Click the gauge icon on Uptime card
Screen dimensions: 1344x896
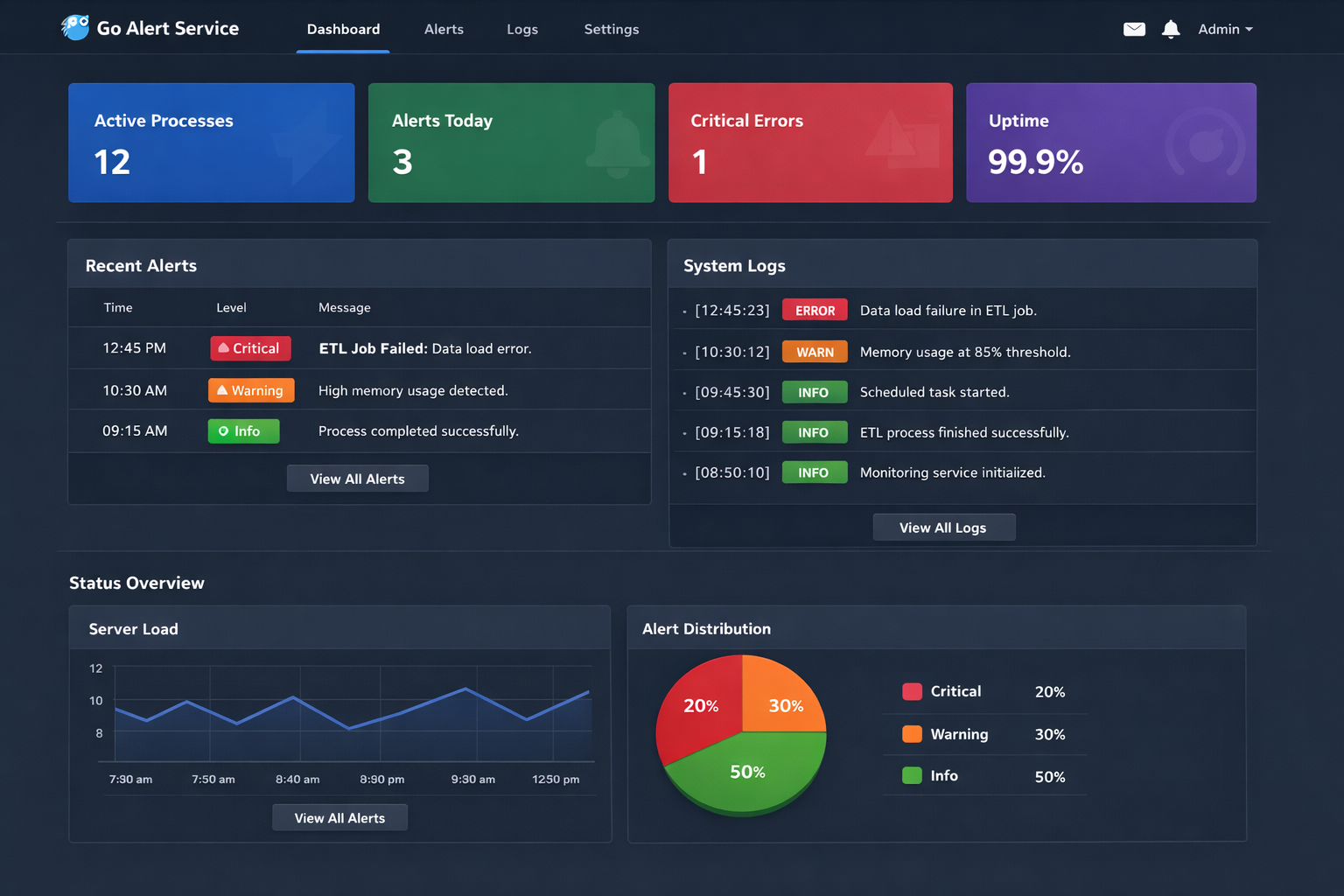1205,143
